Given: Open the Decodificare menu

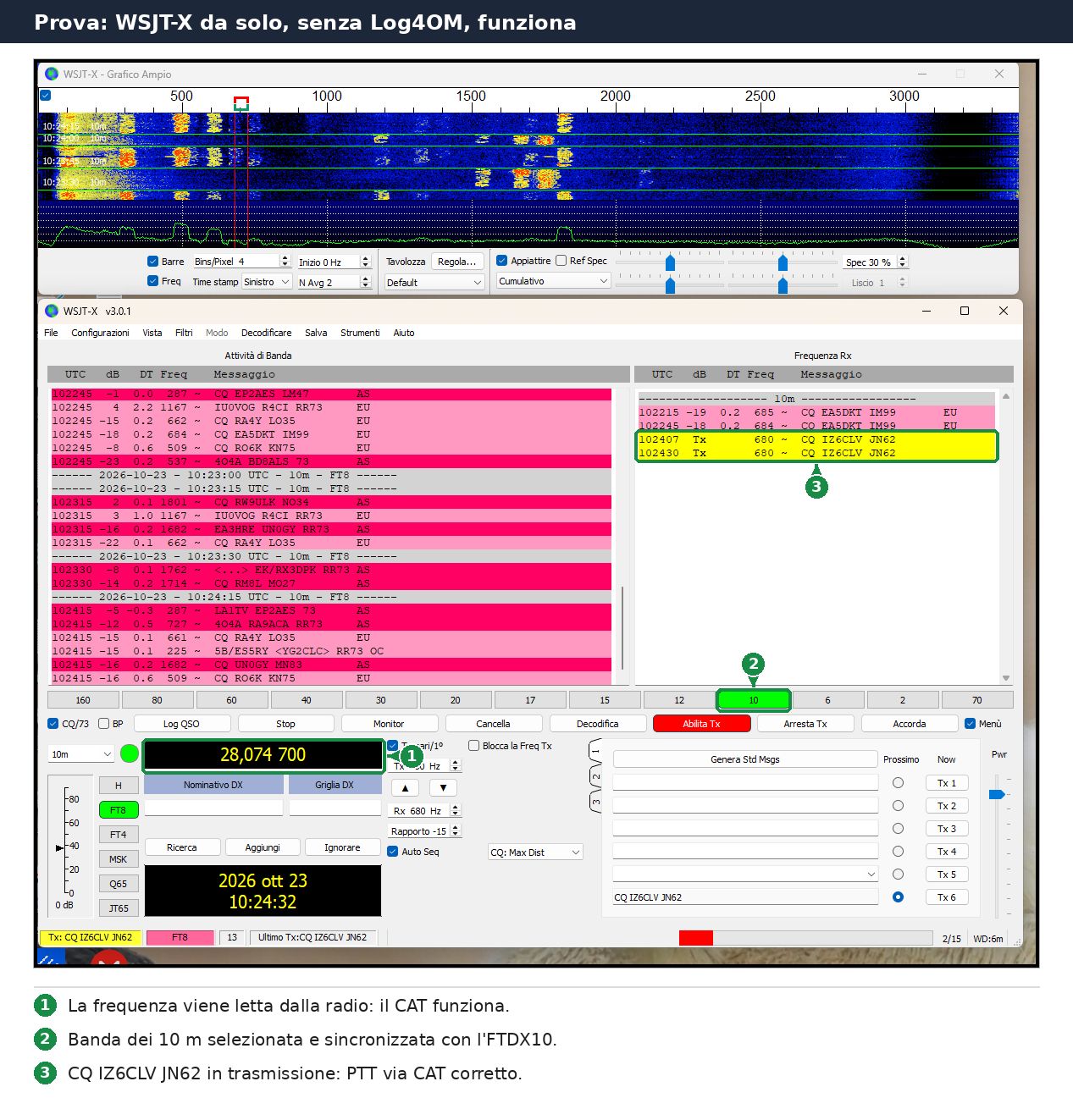Looking at the screenshot, I should tap(266, 333).
